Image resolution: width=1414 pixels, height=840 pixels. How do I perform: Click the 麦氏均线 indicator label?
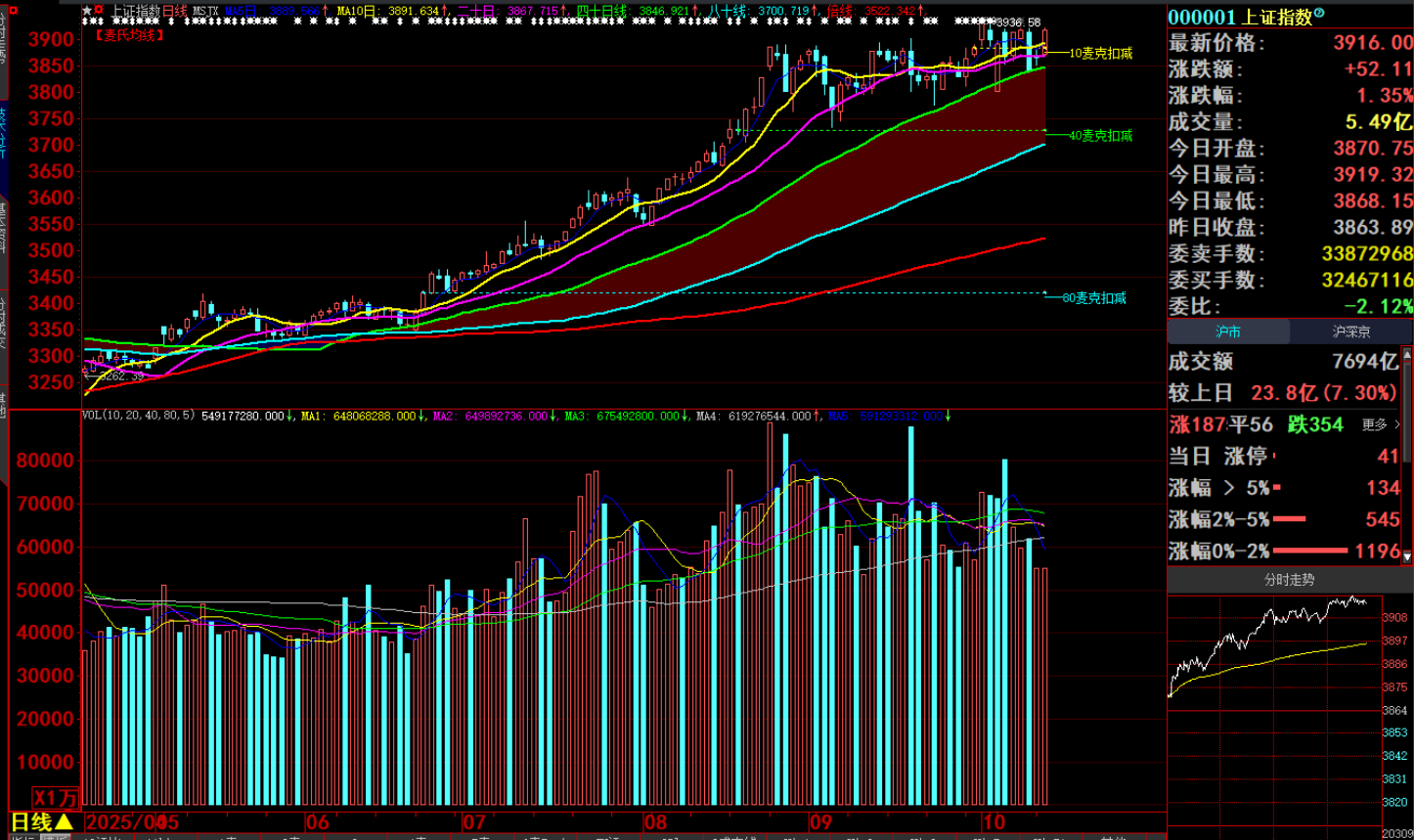129,35
